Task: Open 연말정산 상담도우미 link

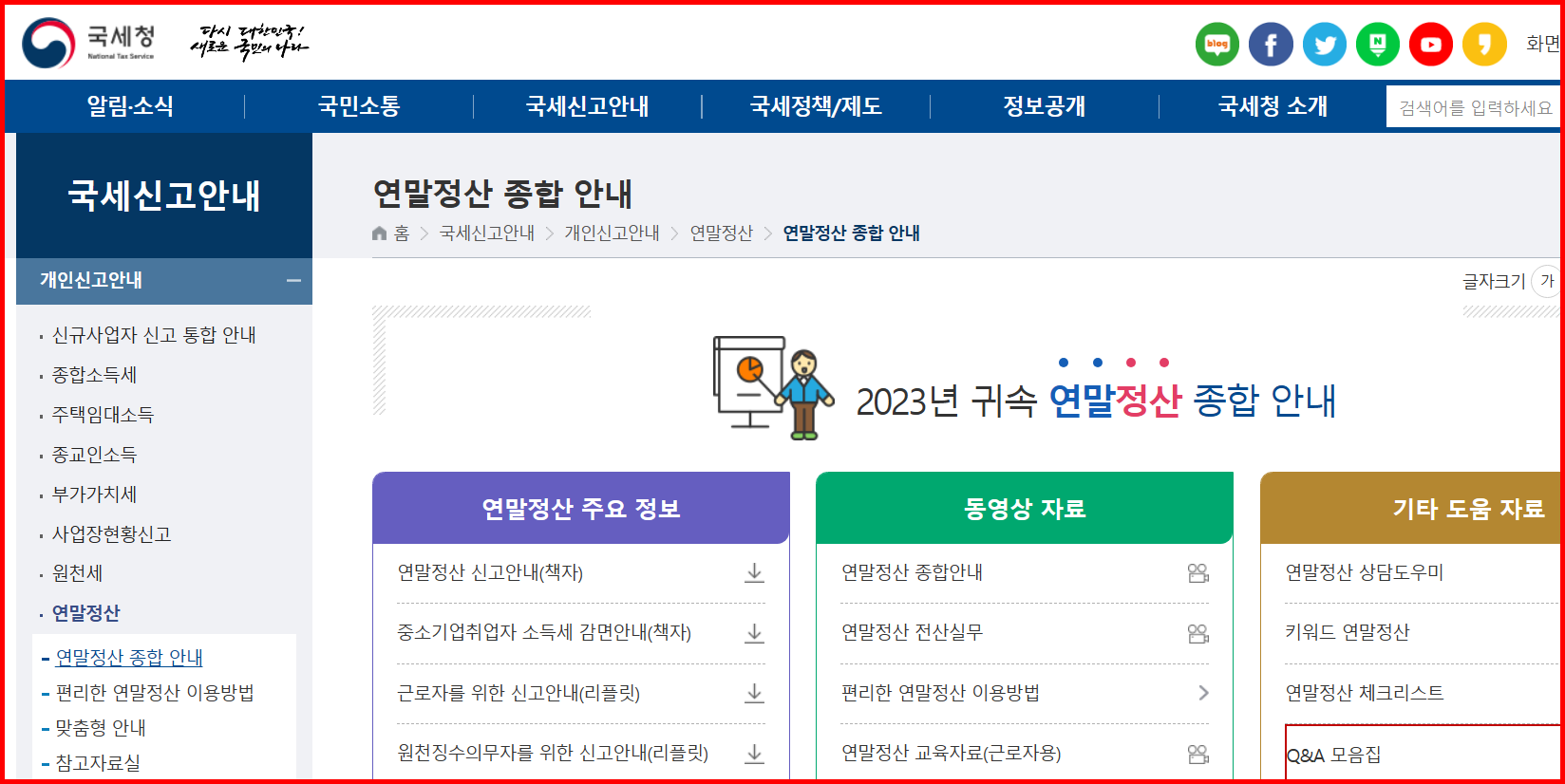Action: pos(1365,572)
